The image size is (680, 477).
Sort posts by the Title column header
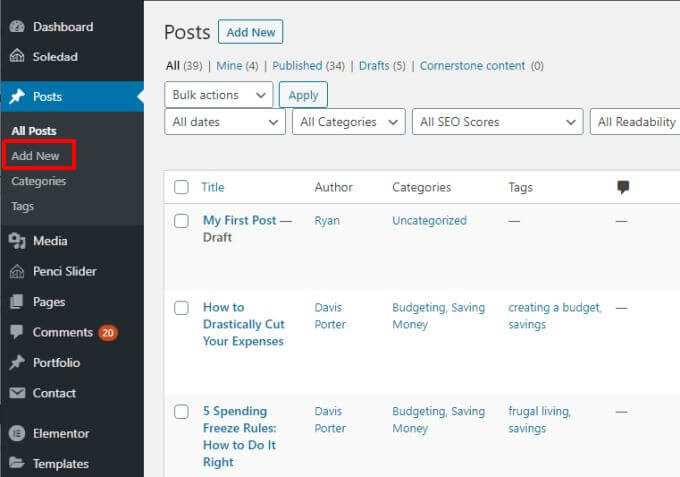[x=212, y=187]
